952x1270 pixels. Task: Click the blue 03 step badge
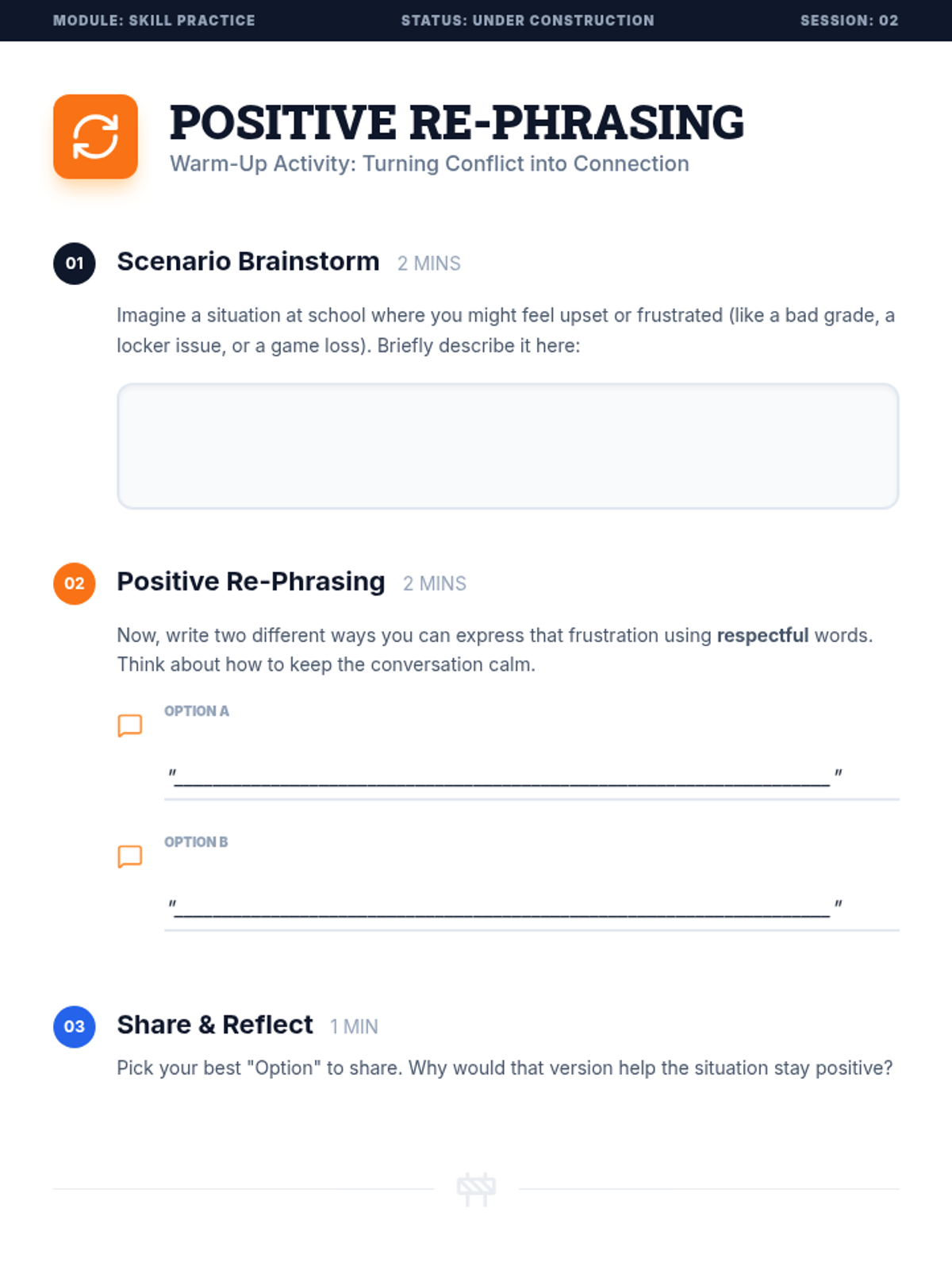tap(75, 1026)
